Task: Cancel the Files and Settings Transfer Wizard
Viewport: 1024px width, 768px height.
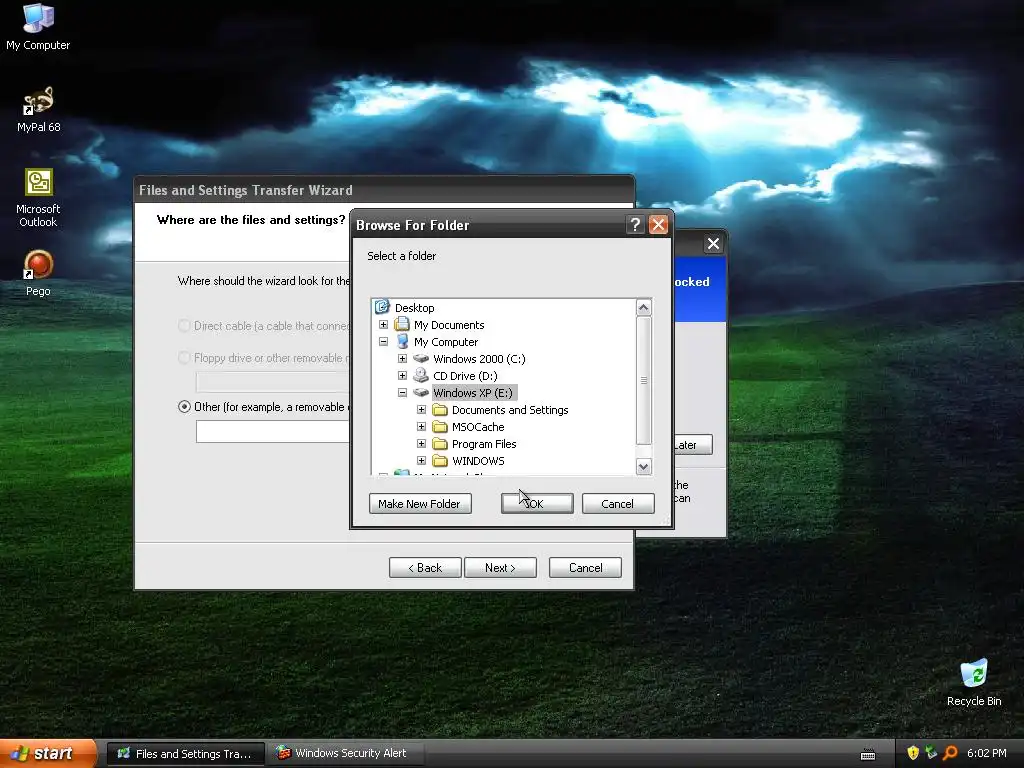Action: [x=585, y=568]
